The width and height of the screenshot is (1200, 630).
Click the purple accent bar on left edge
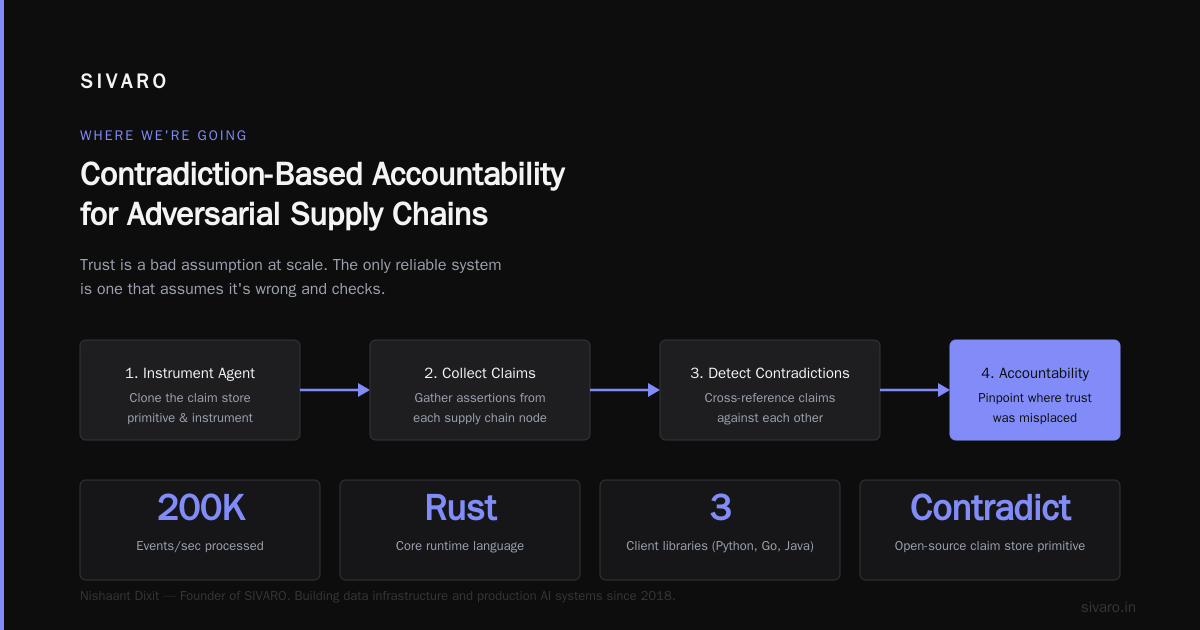click(x=2, y=315)
